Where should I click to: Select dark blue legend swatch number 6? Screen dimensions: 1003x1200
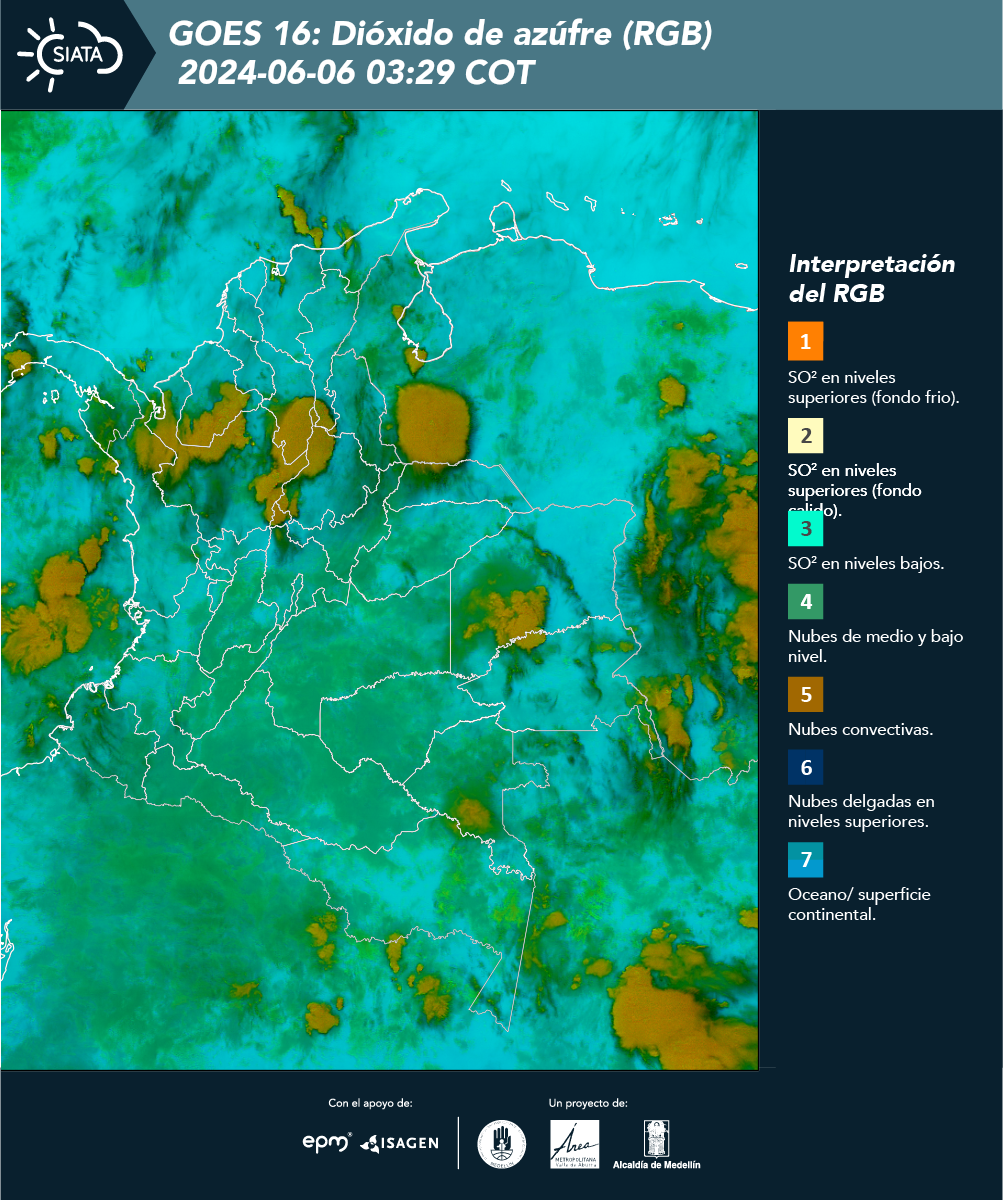coord(805,768)
